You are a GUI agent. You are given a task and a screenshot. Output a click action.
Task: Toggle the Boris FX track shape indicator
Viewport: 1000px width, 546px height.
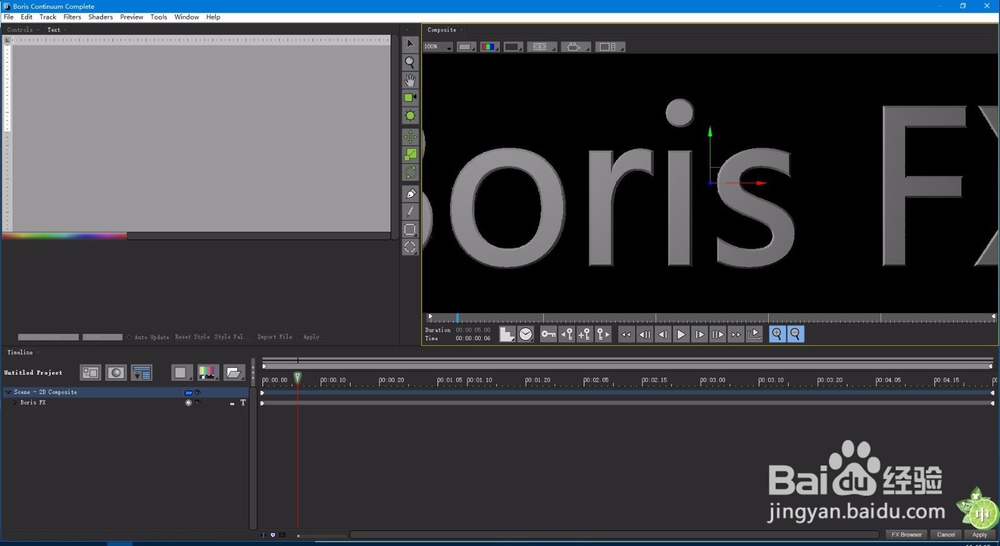click(x=188, y=402)
